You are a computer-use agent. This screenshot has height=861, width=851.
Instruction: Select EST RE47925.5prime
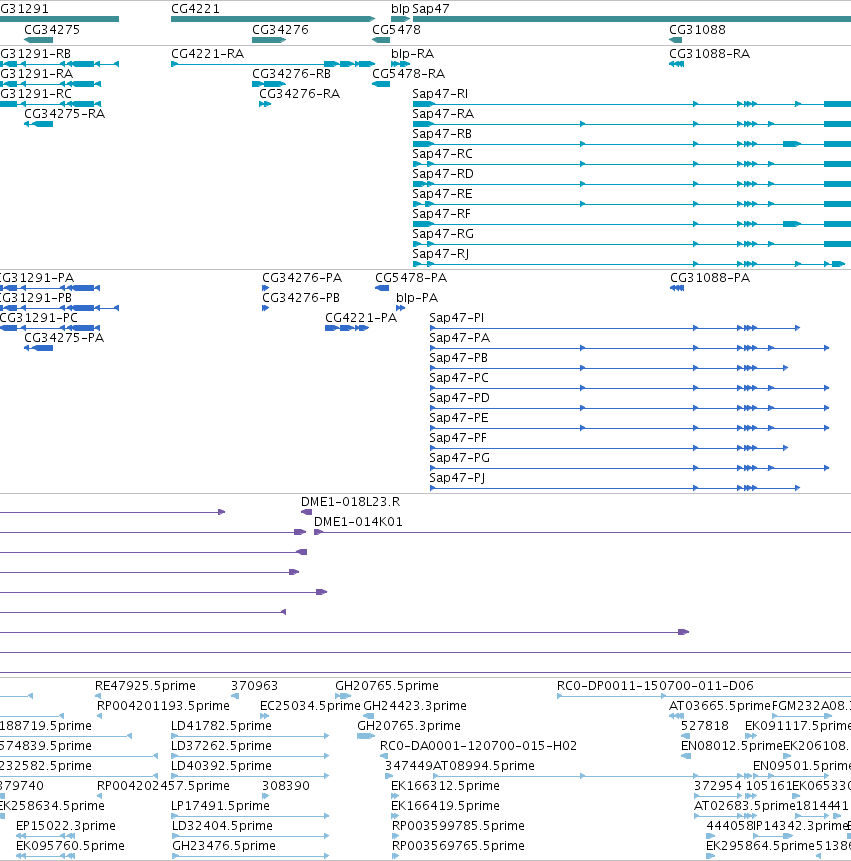coord(145,686)
